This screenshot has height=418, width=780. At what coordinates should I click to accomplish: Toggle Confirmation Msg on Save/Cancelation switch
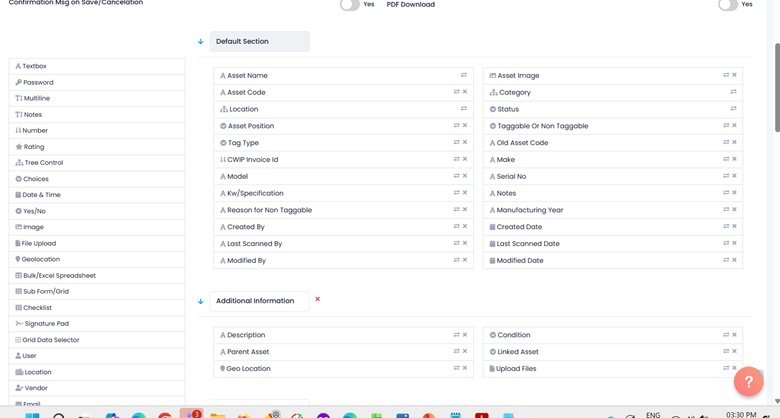pos(349,5)
